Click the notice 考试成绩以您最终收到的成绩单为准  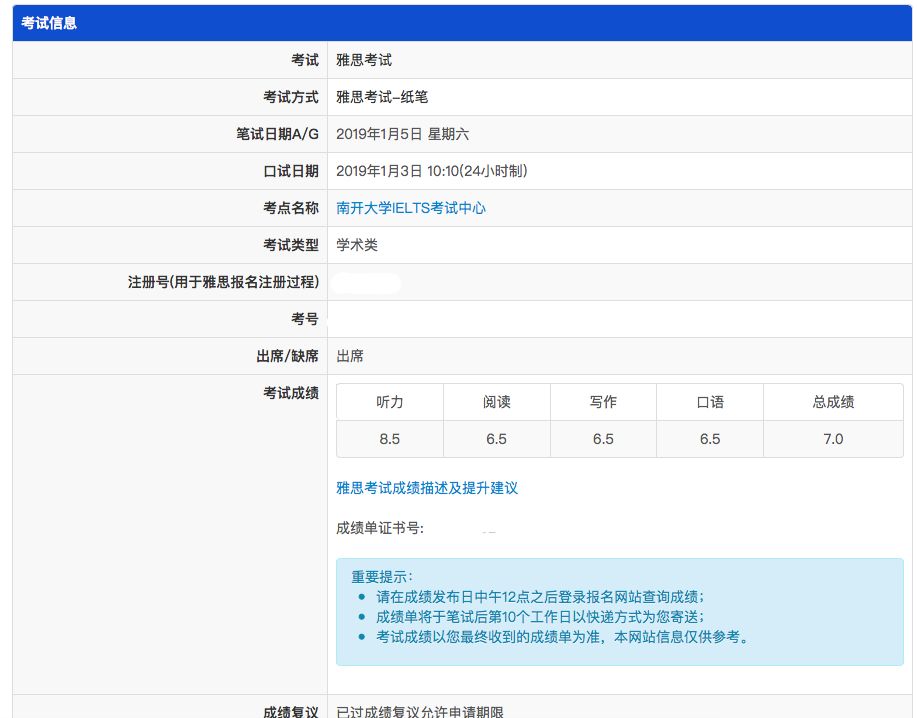pyautogui.click(x=563, y=637)
